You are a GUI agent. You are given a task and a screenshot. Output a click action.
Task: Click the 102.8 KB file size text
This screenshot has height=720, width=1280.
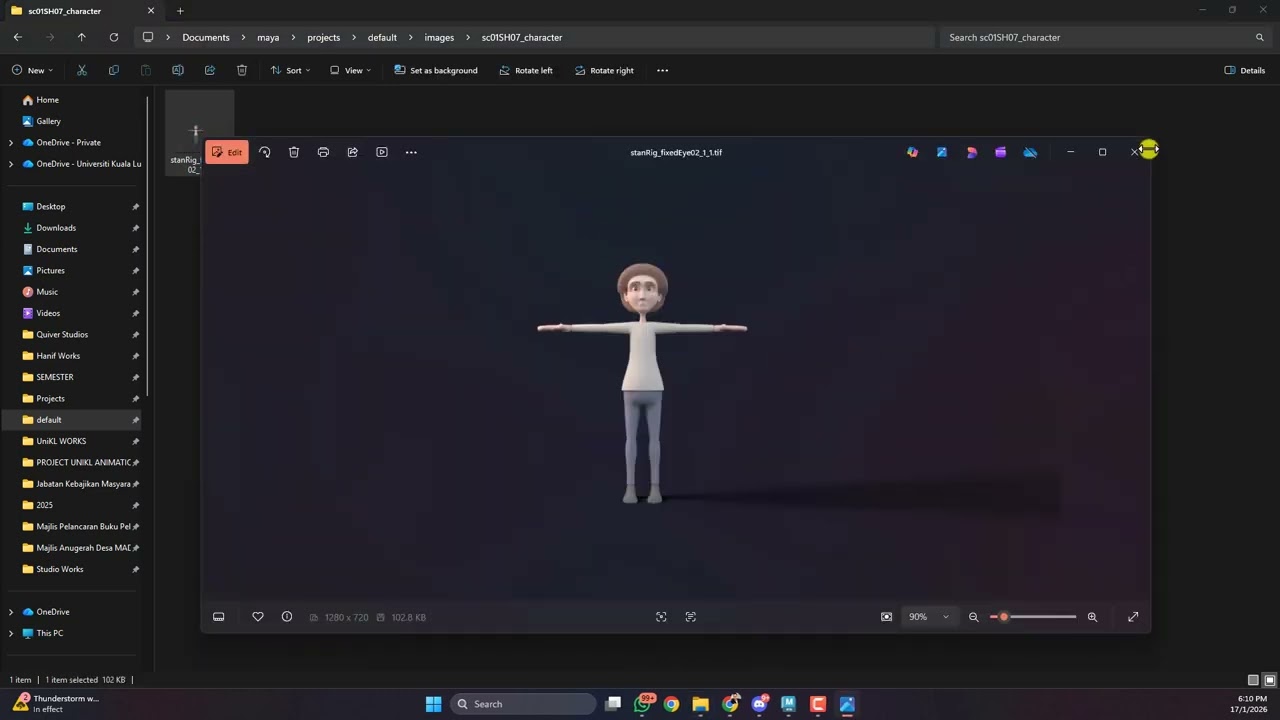(x=408, y=618)
